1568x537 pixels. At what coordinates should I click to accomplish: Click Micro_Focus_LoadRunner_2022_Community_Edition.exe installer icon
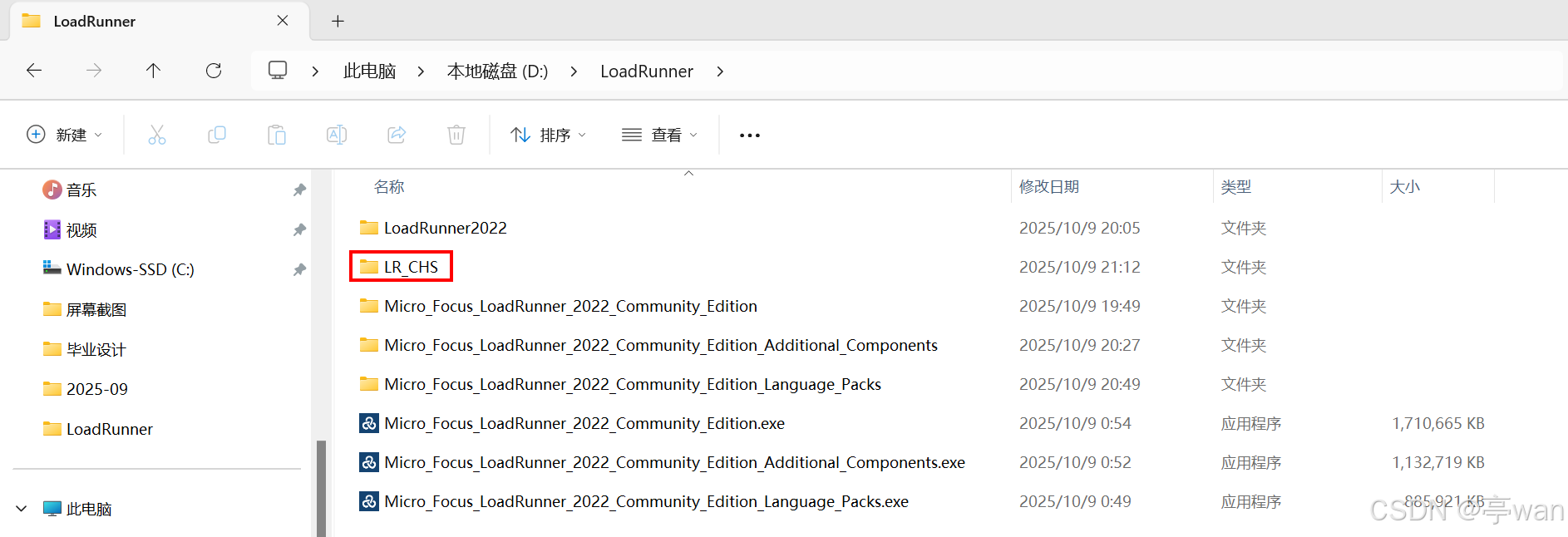pos(369,423)
